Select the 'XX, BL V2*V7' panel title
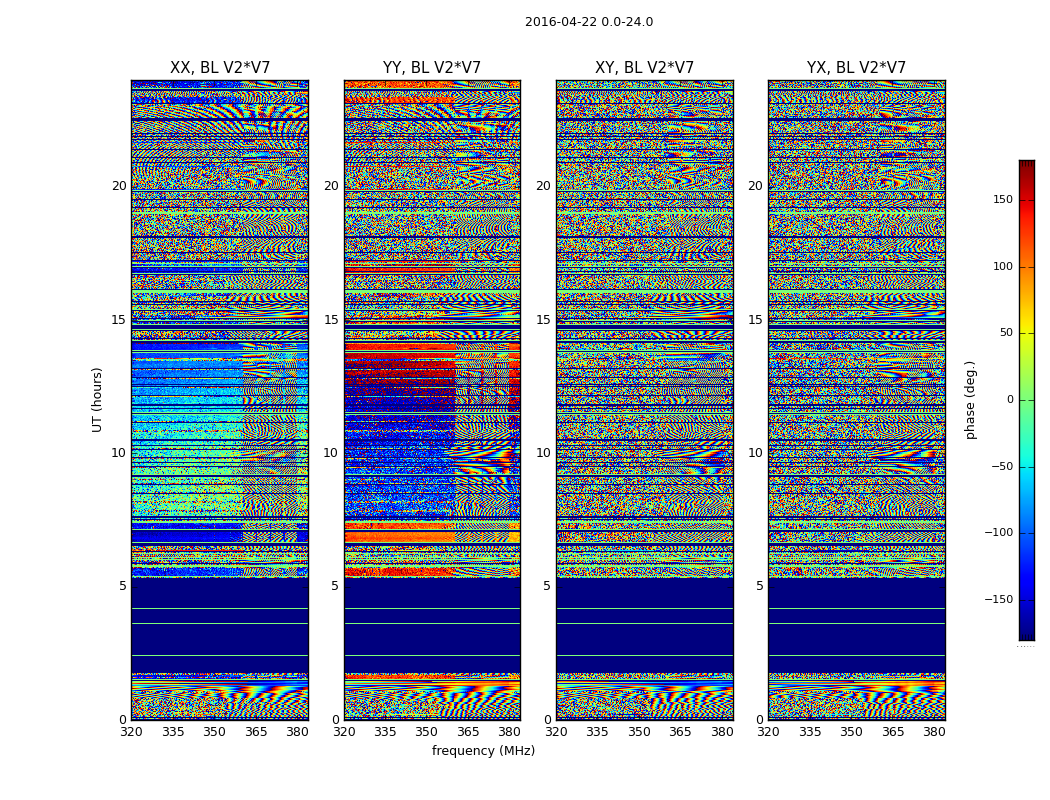 coord(220,68)
